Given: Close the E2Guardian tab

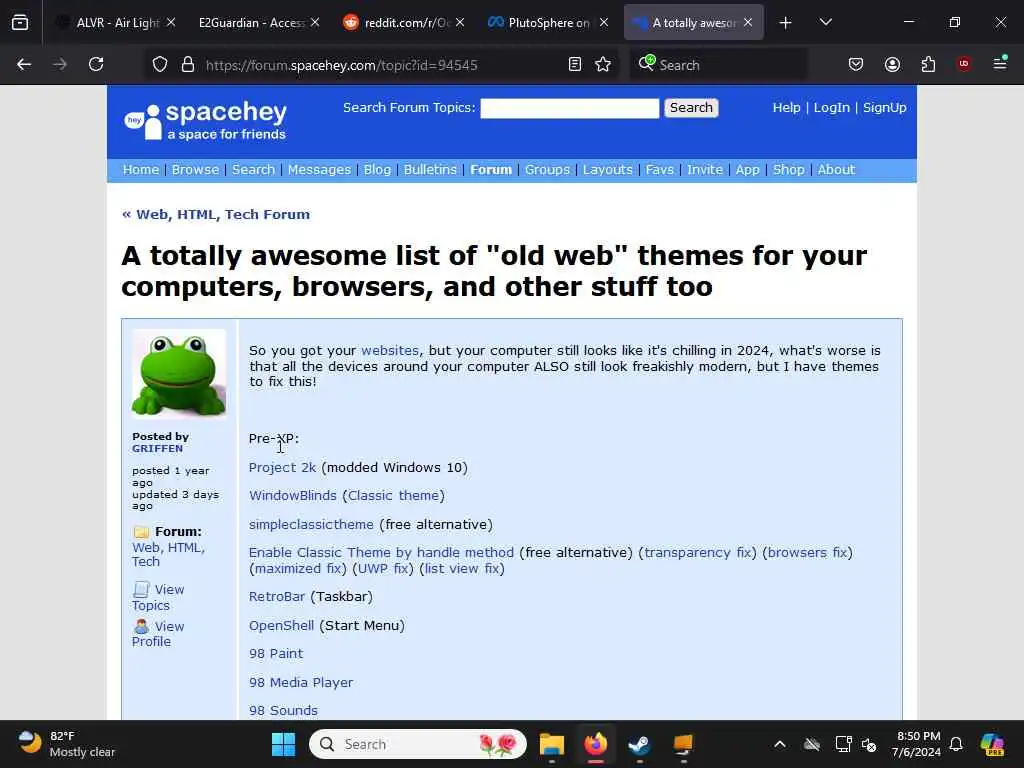Looking at the screenshot, I should point(315,22).
